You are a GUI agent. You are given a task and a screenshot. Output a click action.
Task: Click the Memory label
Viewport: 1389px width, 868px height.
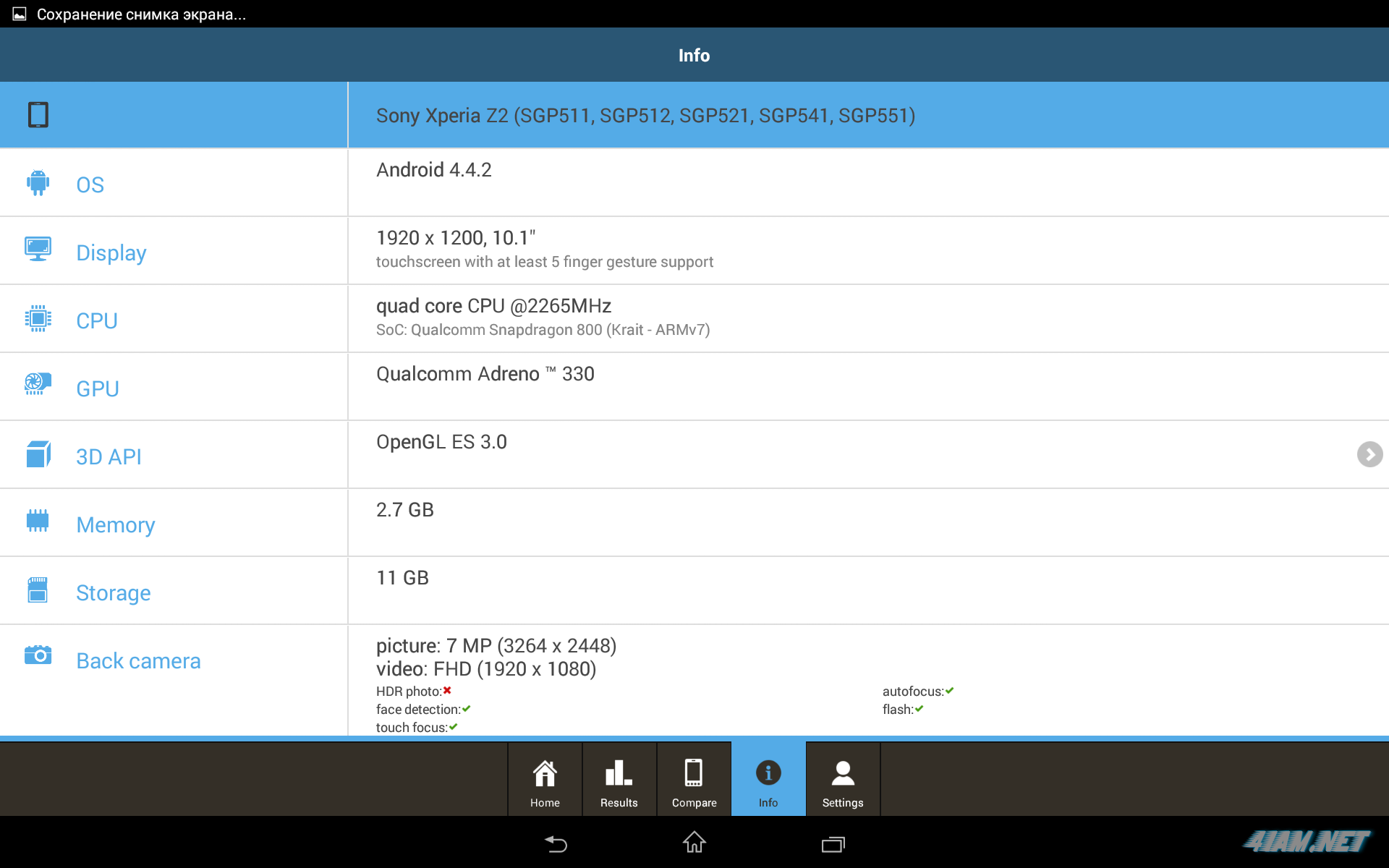coord(116,525)
